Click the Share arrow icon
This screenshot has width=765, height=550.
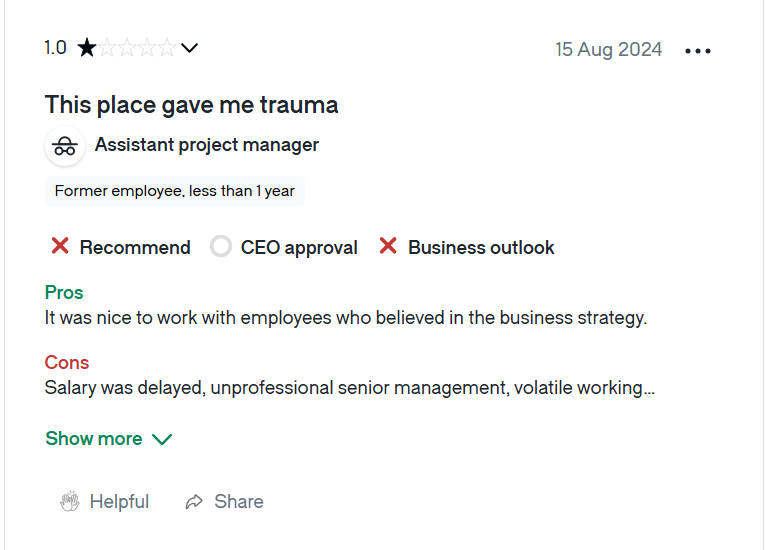pos(194,502)
